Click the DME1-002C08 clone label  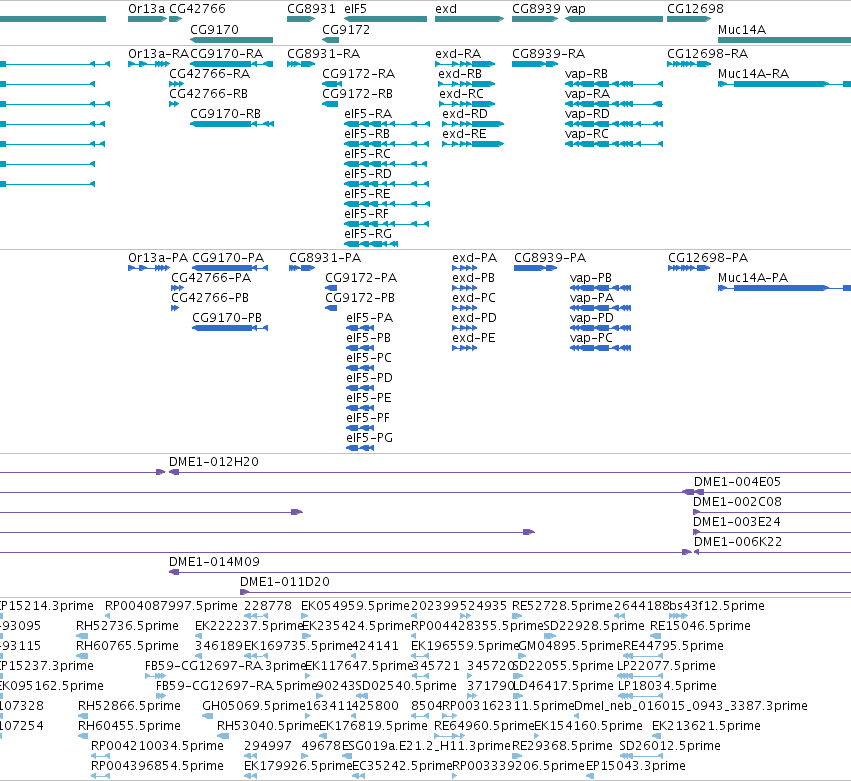tap(737, 501)
